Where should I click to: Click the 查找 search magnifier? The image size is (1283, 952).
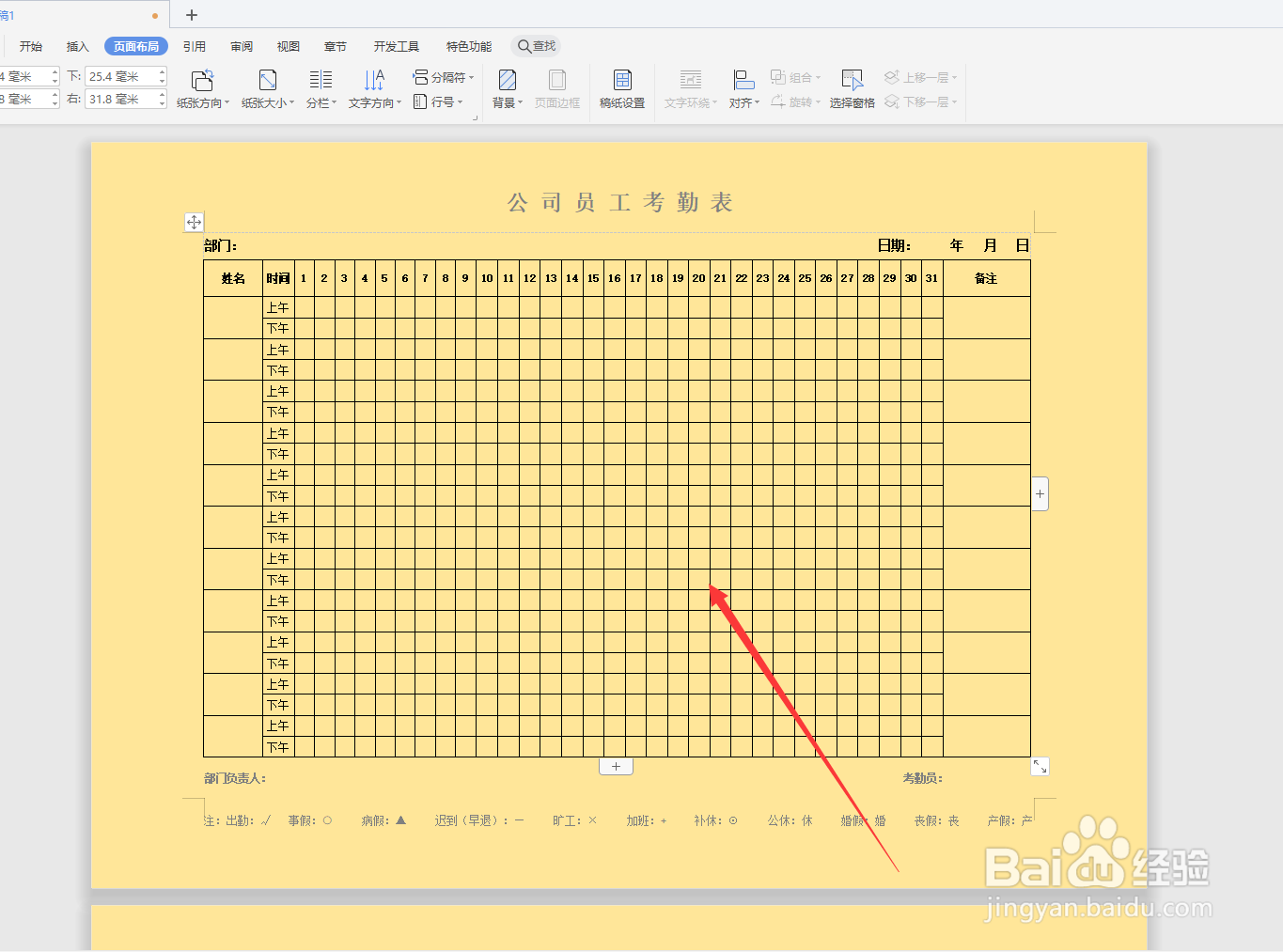coord(524,46)
